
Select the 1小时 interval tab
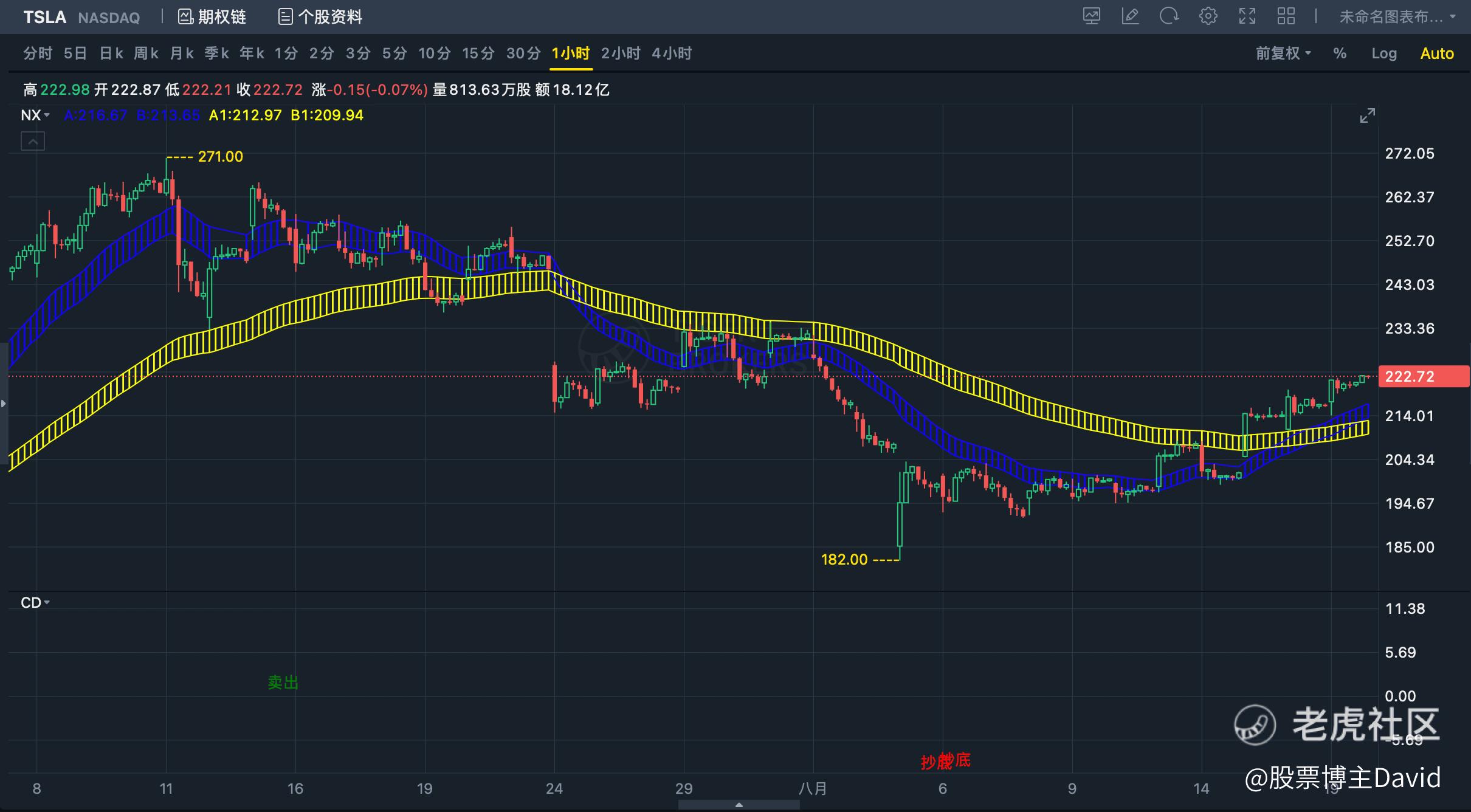click(x=571, y=53)
